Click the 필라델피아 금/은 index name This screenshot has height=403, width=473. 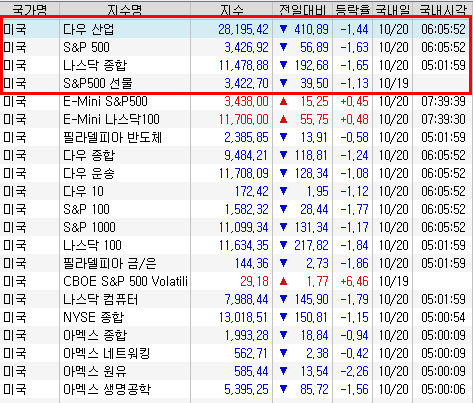pos(110,263)
